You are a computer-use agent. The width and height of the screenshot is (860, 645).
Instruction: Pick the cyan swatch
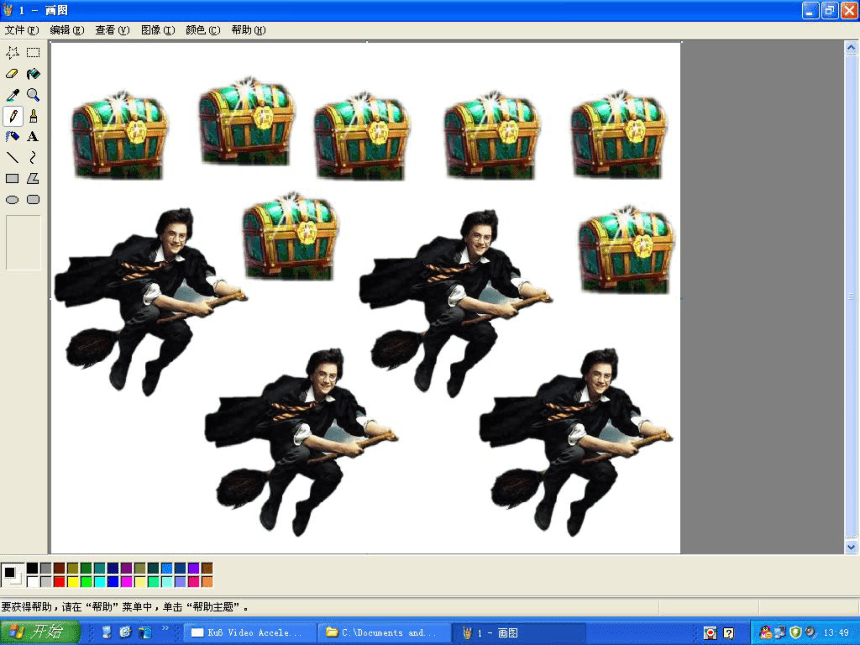point(100,581)
